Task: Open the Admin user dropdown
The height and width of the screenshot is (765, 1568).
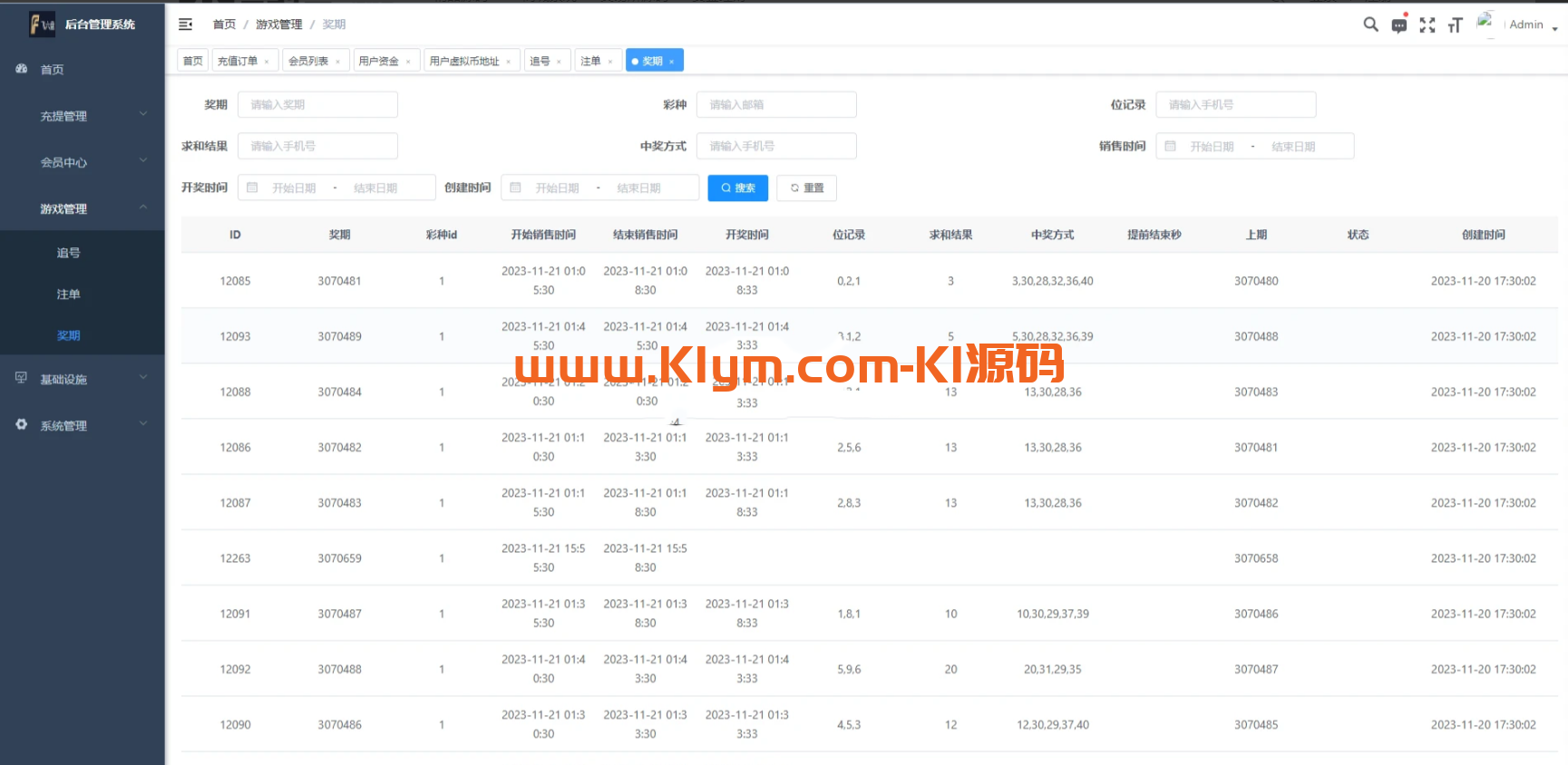Action: click(1534, 25)
